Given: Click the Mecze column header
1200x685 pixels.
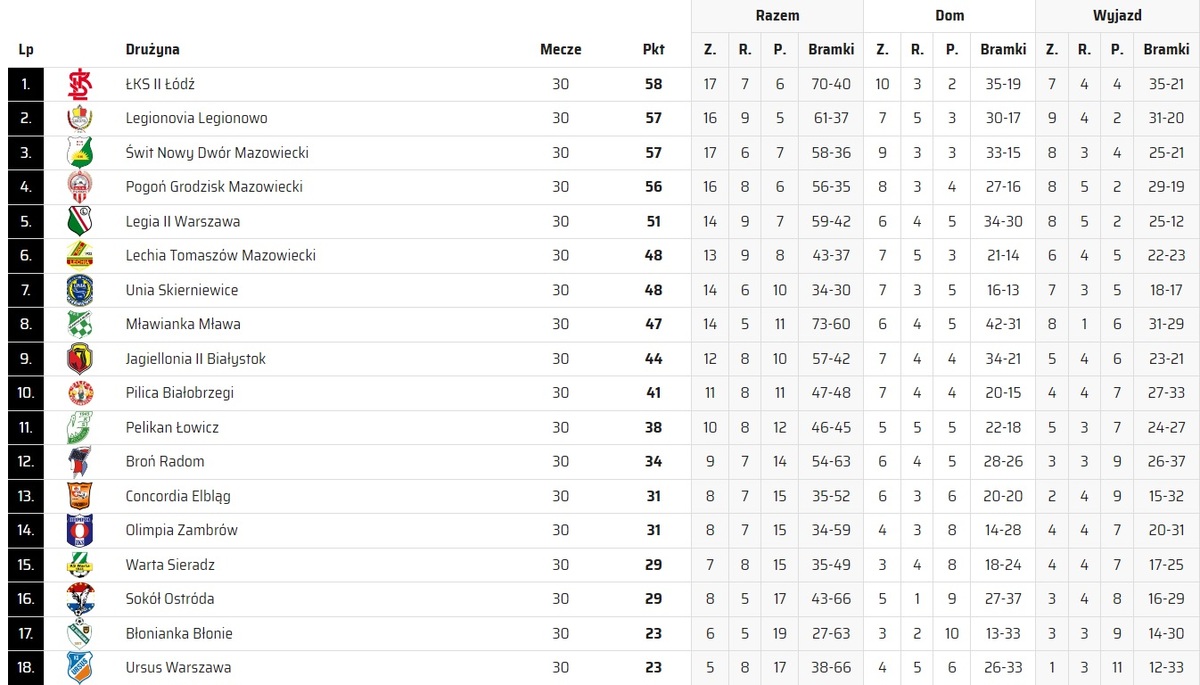Looking at the screenshot, I should click(560, 49).
